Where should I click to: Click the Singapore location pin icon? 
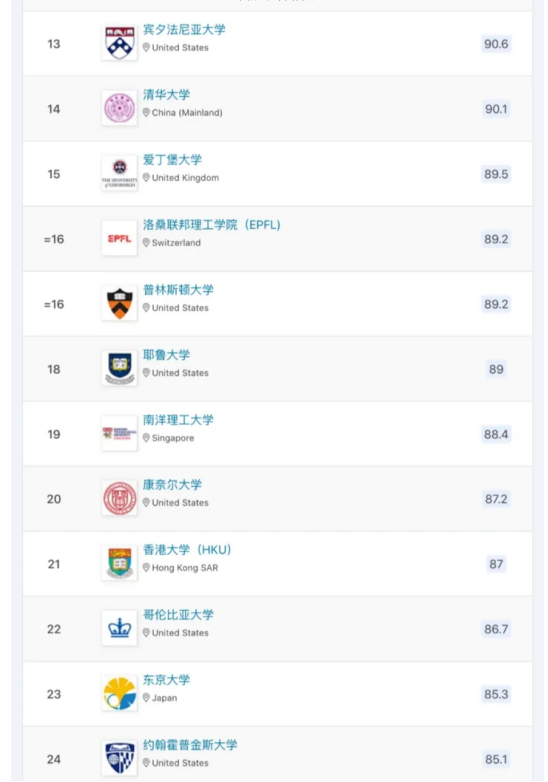pos(146,438)
